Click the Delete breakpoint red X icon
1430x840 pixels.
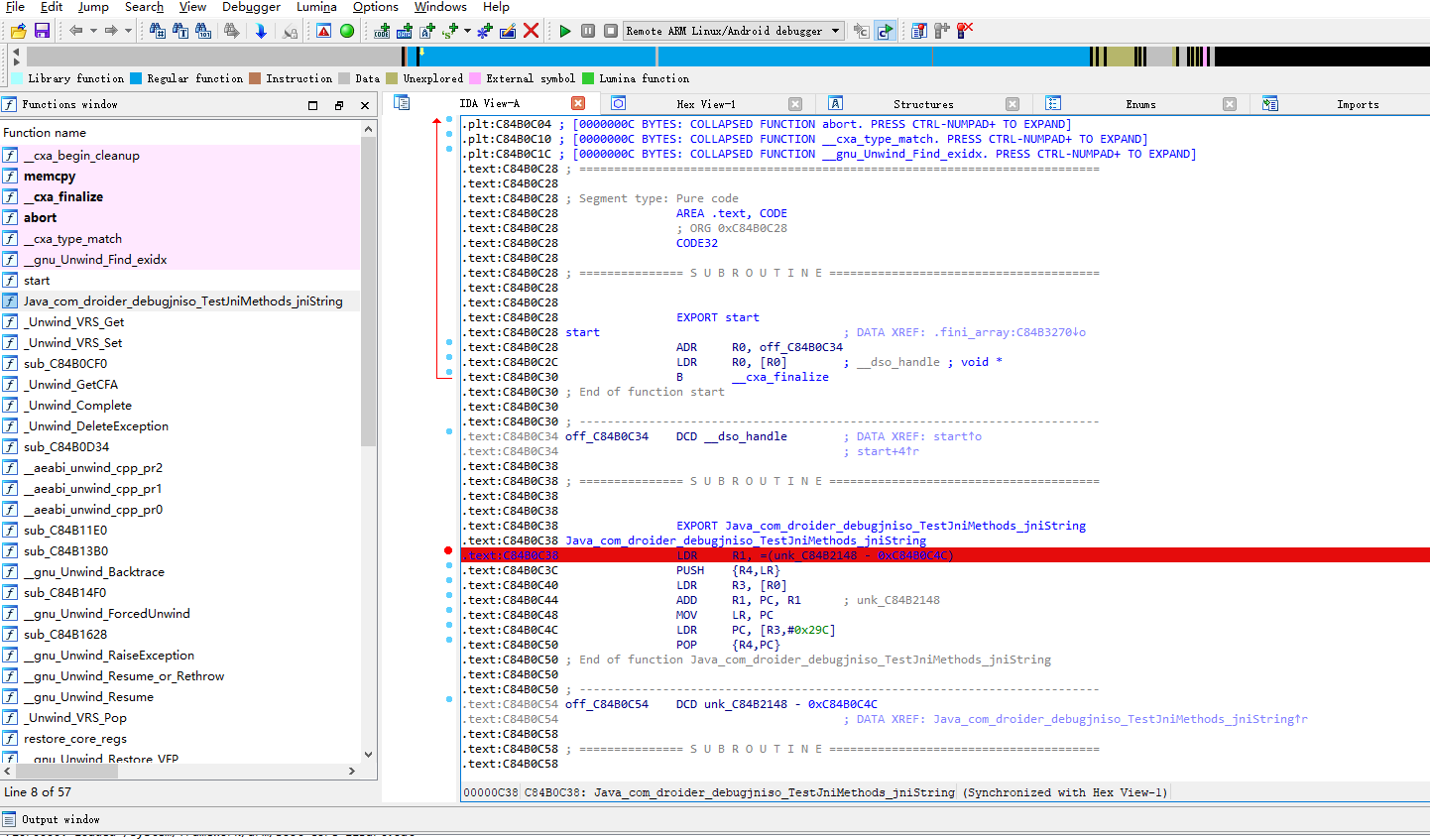(x=965, y=31)
